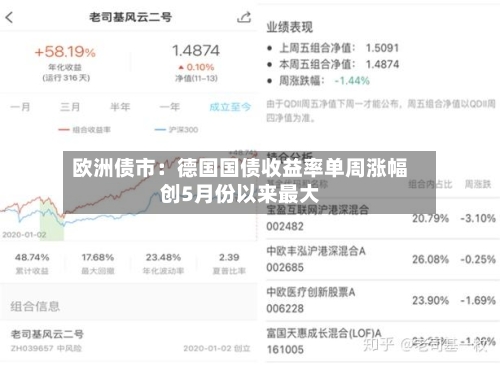The height and width of the screenshot is (366, 500).
Task: Click the 26.08% allocation cell
Action: tap(430, 259)
